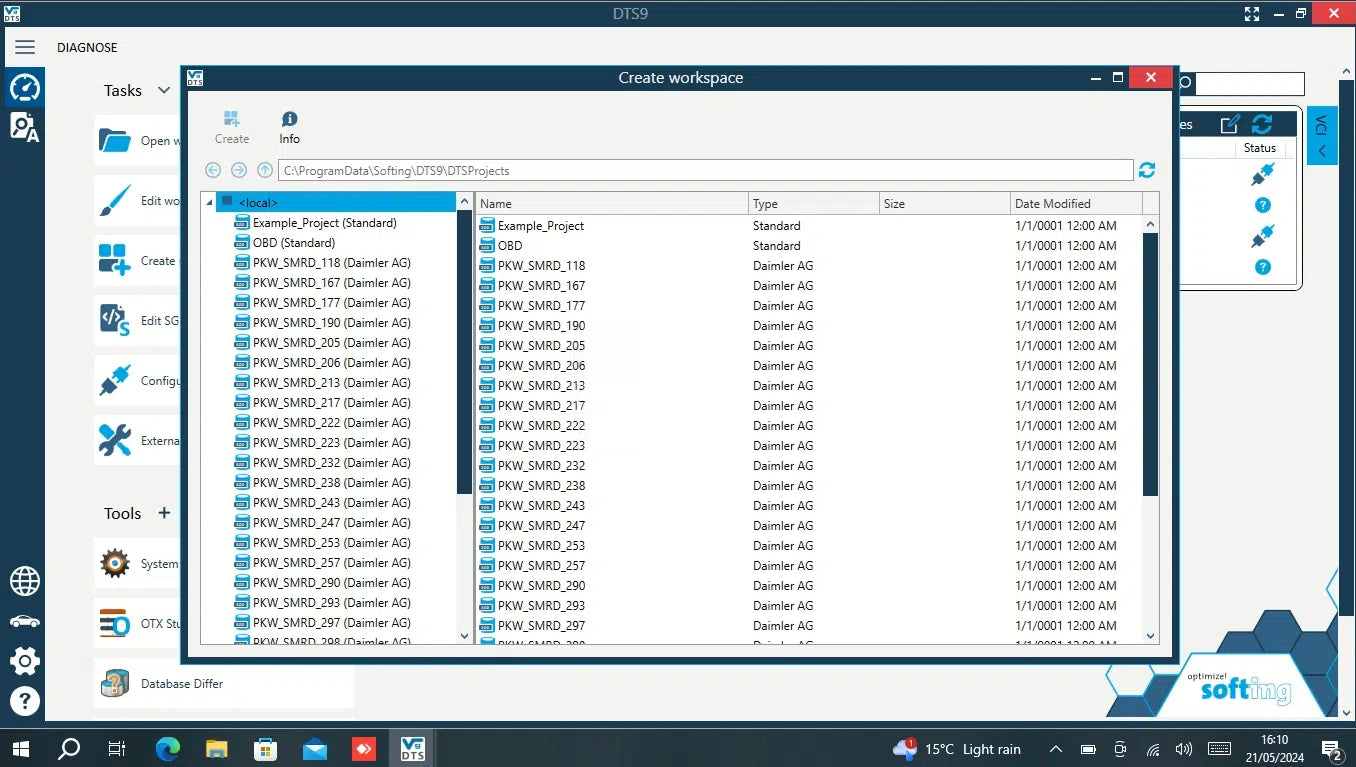1356x767 pixels.
Task: Collapse the Tasks section chevron
Action: click(164, 90)
